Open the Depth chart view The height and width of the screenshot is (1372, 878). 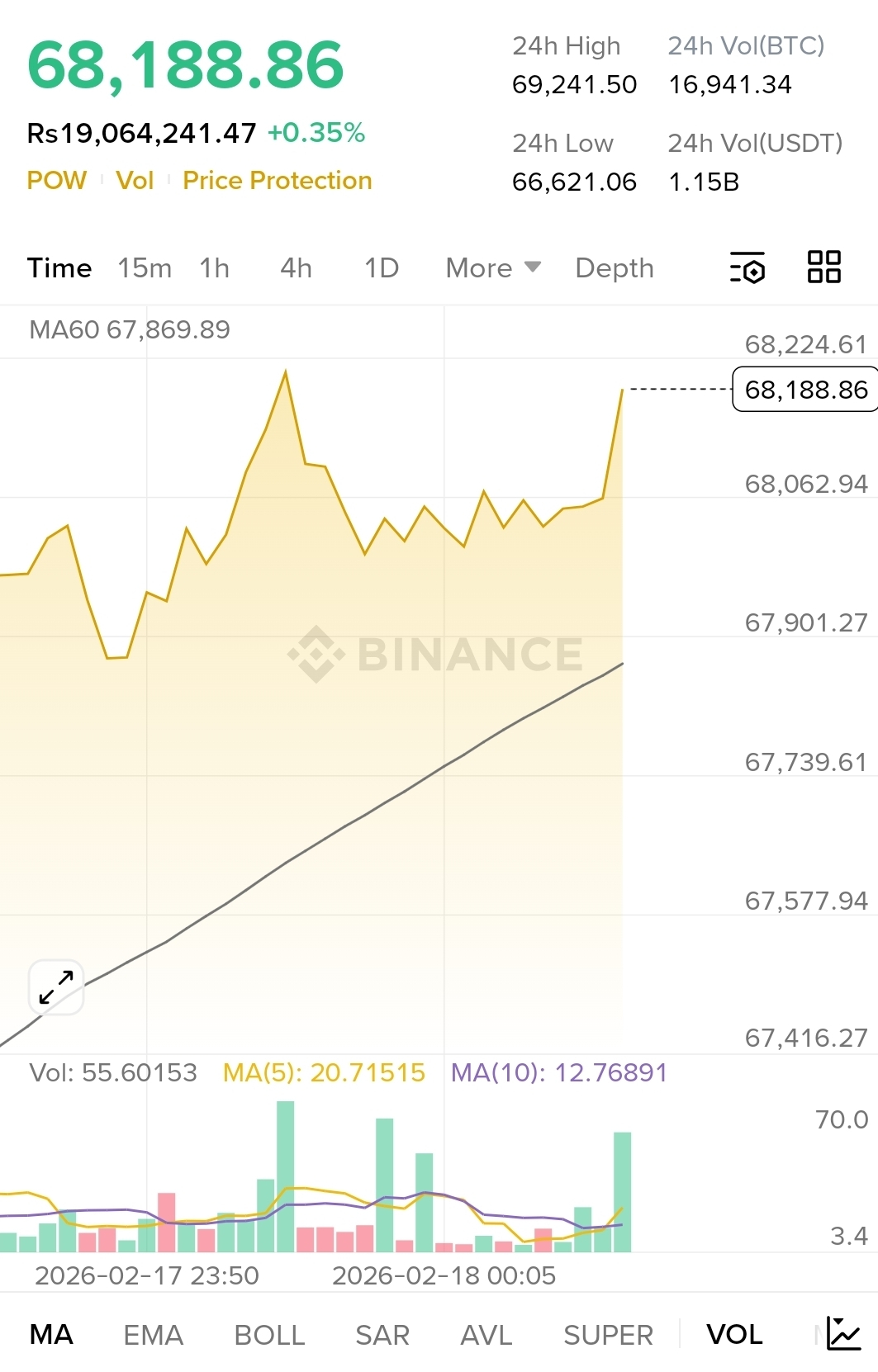coord(615,268)
